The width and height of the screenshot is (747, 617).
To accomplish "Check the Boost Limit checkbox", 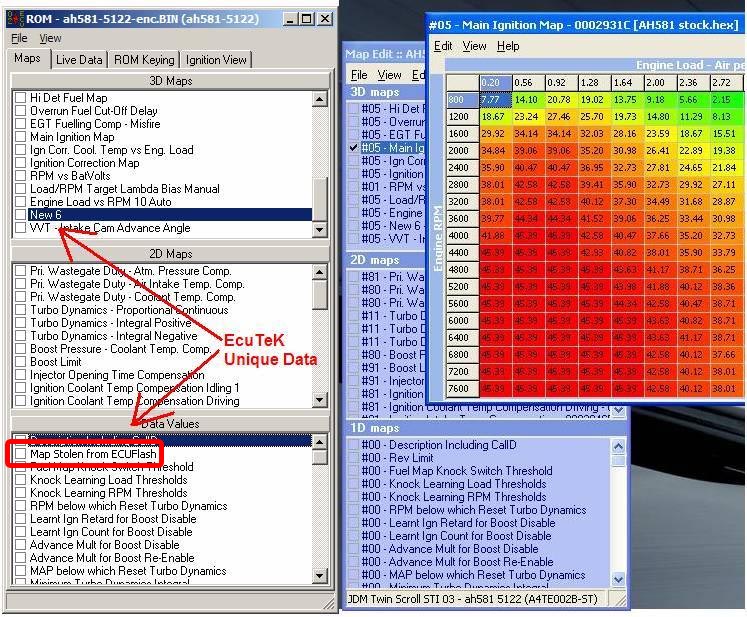I will pyautogui.click(x=20, y=362).
